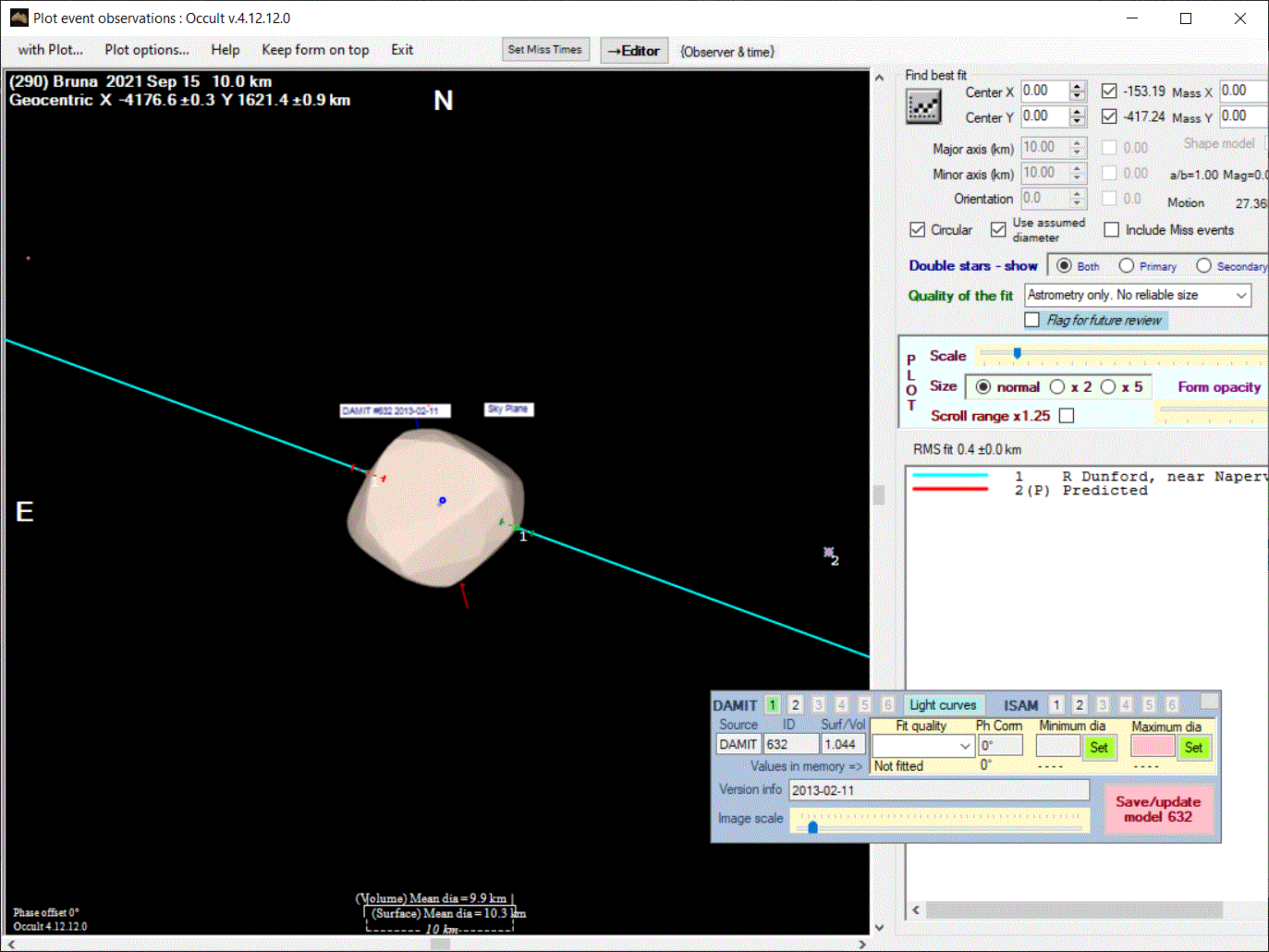Viewport: 1269px width, 952px height.
Task: Click the Mass Y input field
Action: pos(1244,116)
